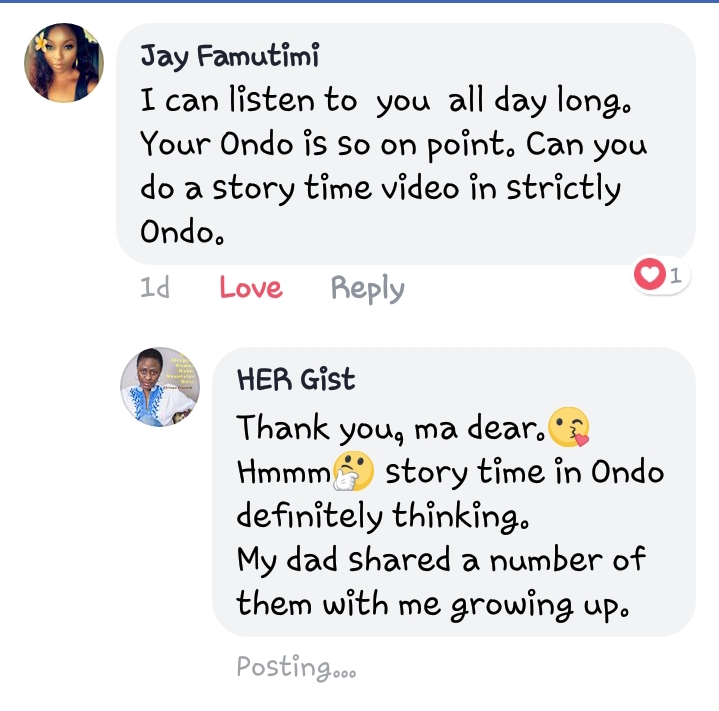The width and height of the screenshot is (719, 711).
Task: Reply to Jay Famutimi's comment
Action: [367, 289]
